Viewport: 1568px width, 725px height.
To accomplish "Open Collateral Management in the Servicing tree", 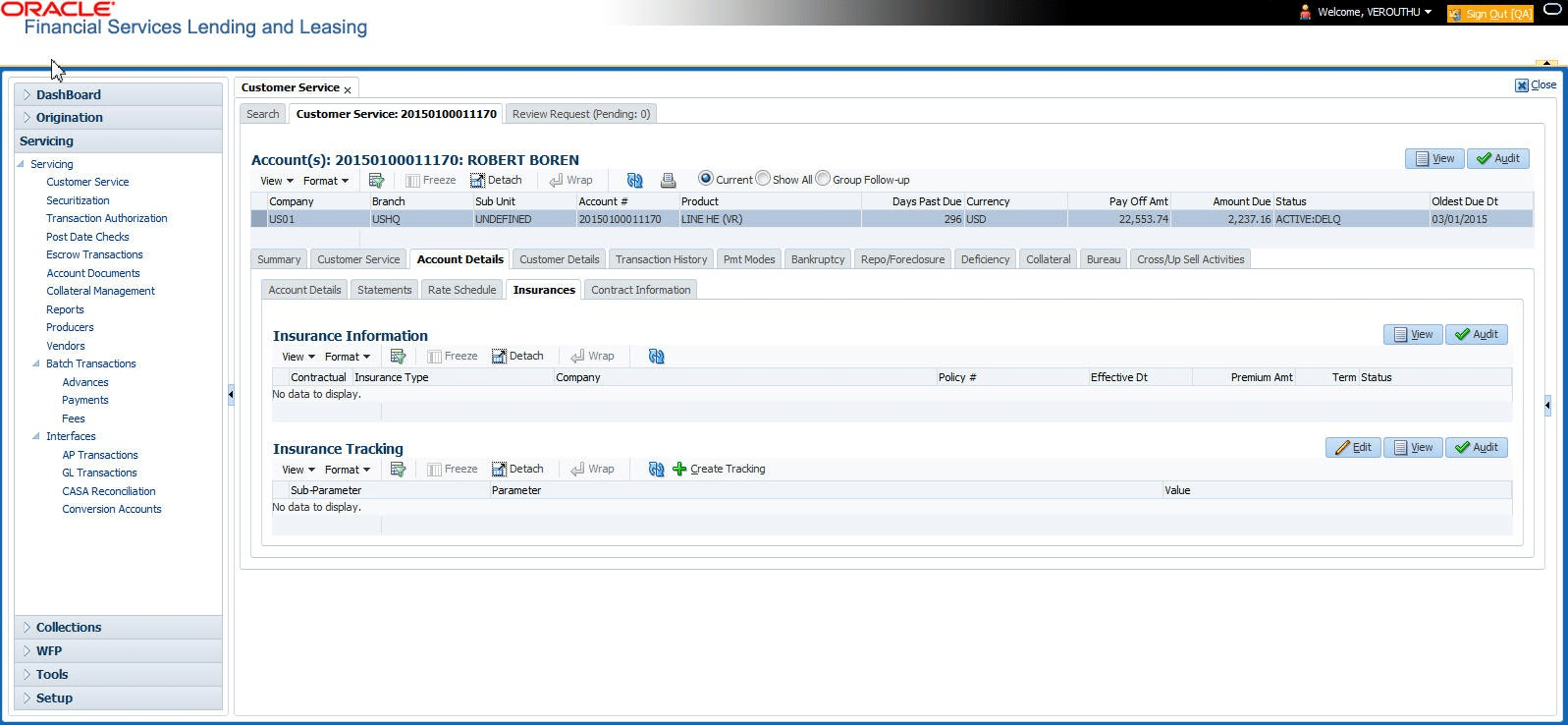I will tap(100, 291).
